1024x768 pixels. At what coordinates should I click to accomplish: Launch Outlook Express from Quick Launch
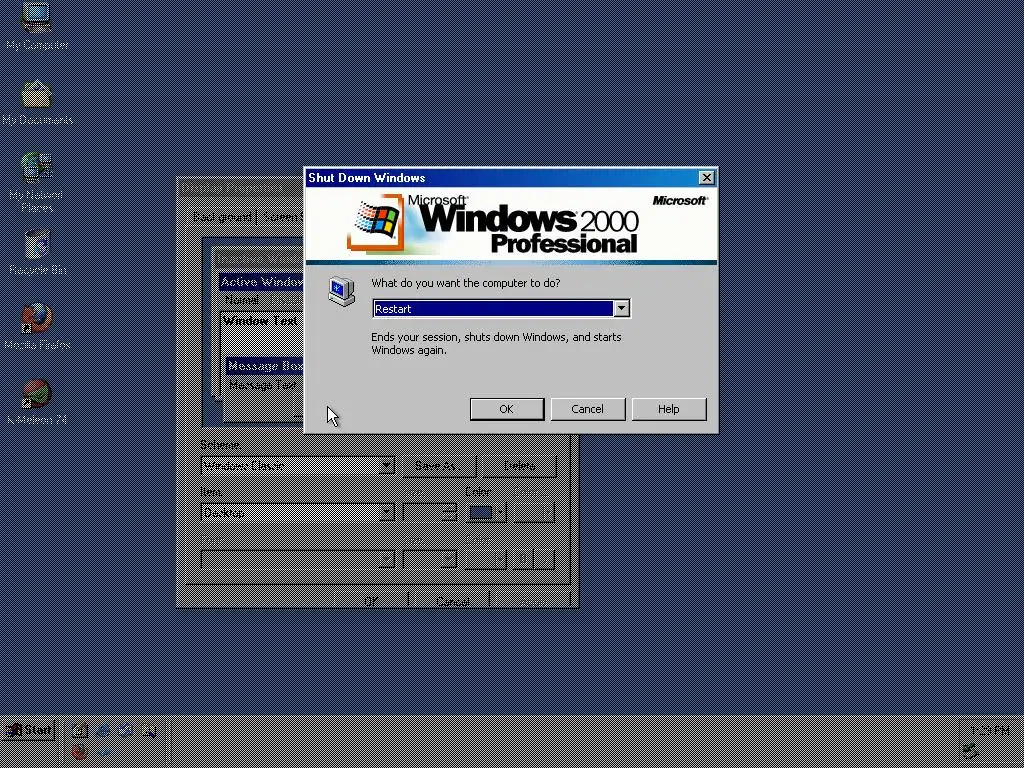click(x=126, y=731)
